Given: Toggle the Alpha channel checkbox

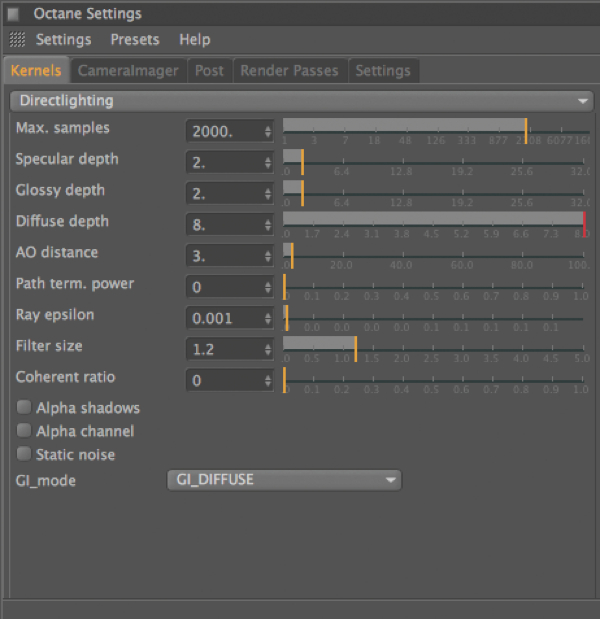Looking at the screenshot, I should click(24, 431).
